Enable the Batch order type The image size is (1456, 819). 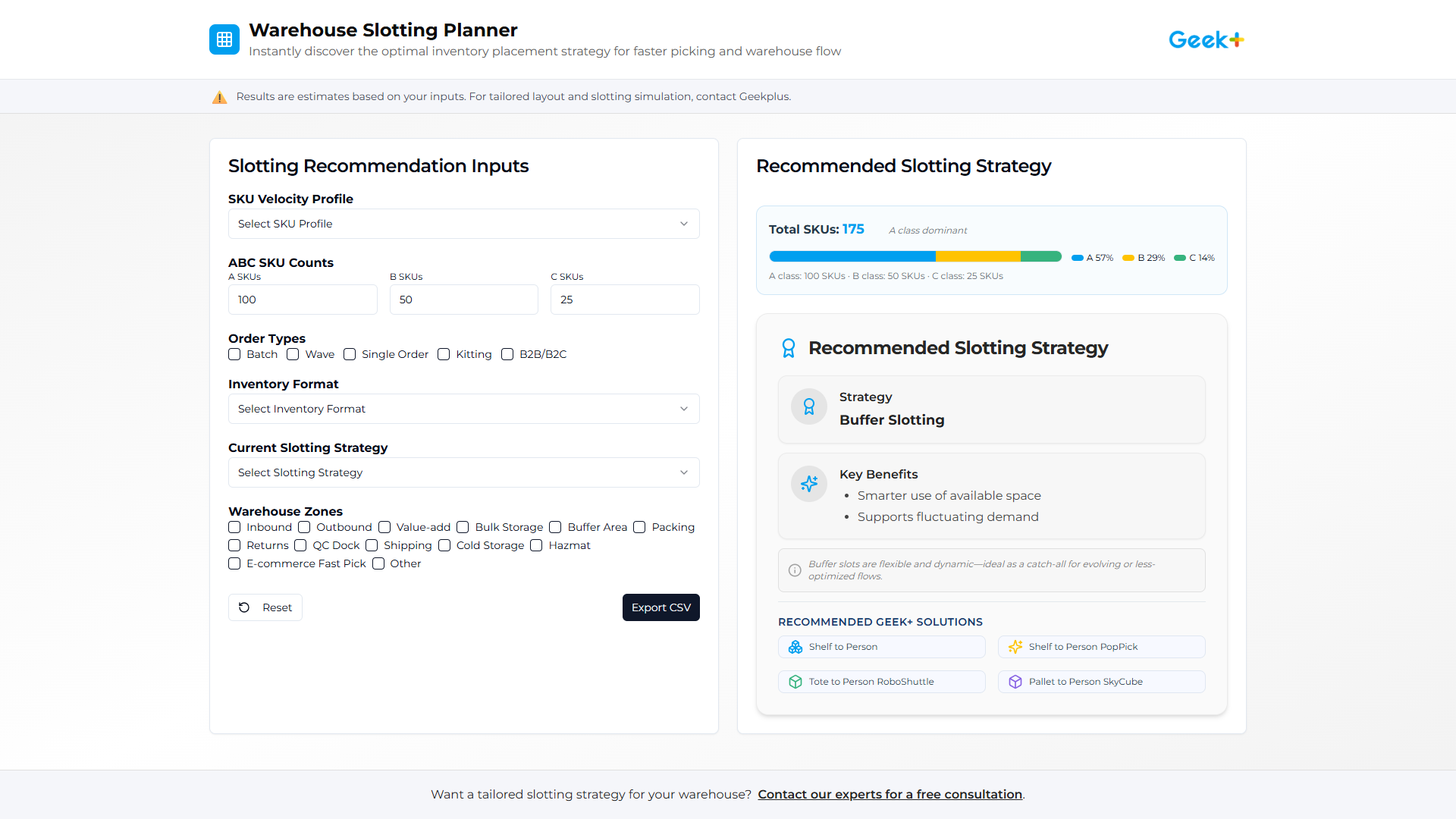coord(234,354)
